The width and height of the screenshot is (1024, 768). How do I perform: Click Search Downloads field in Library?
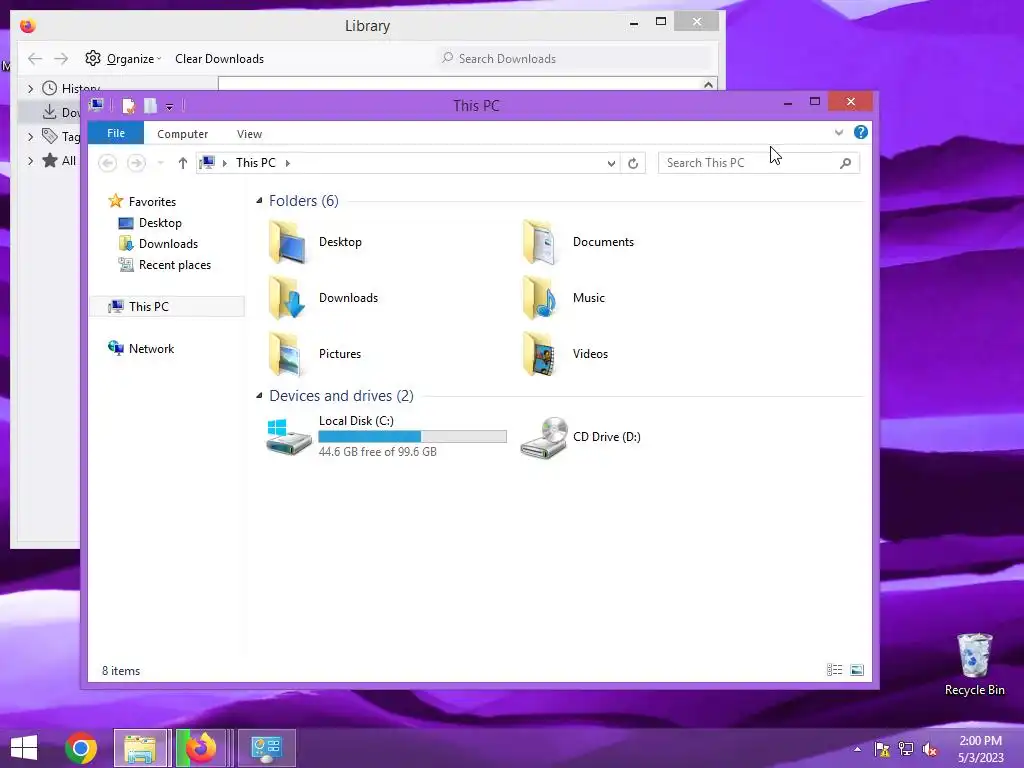coord(575,59)
